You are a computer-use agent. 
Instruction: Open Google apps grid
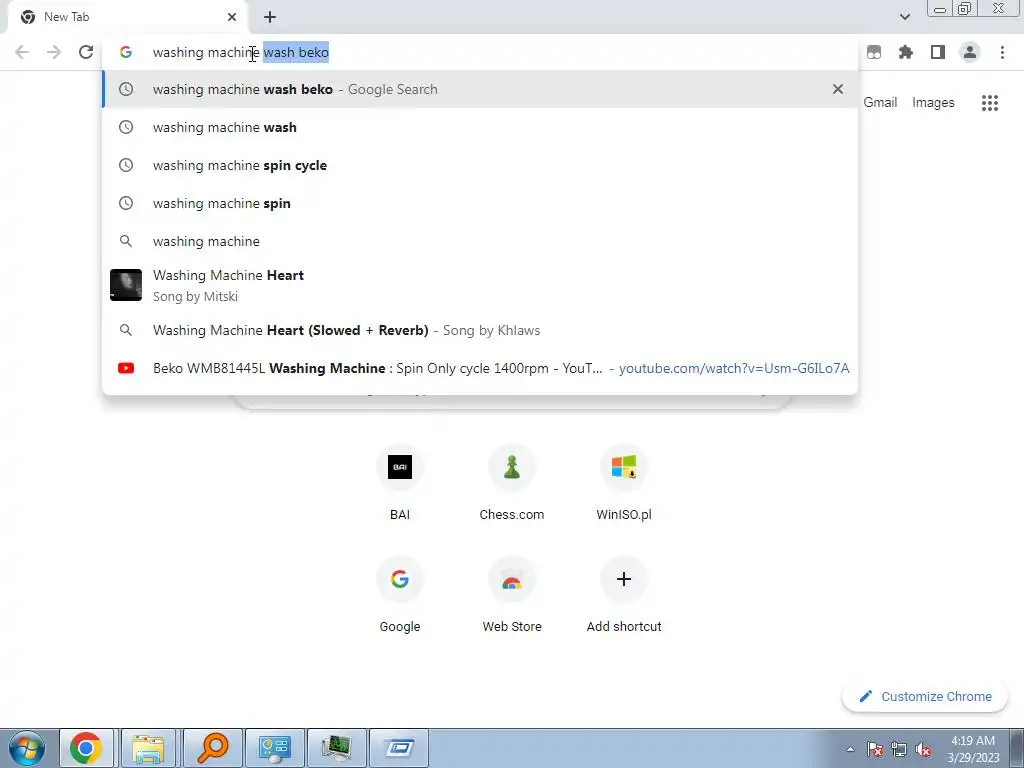pyautogui.click(x=990, y=103)
